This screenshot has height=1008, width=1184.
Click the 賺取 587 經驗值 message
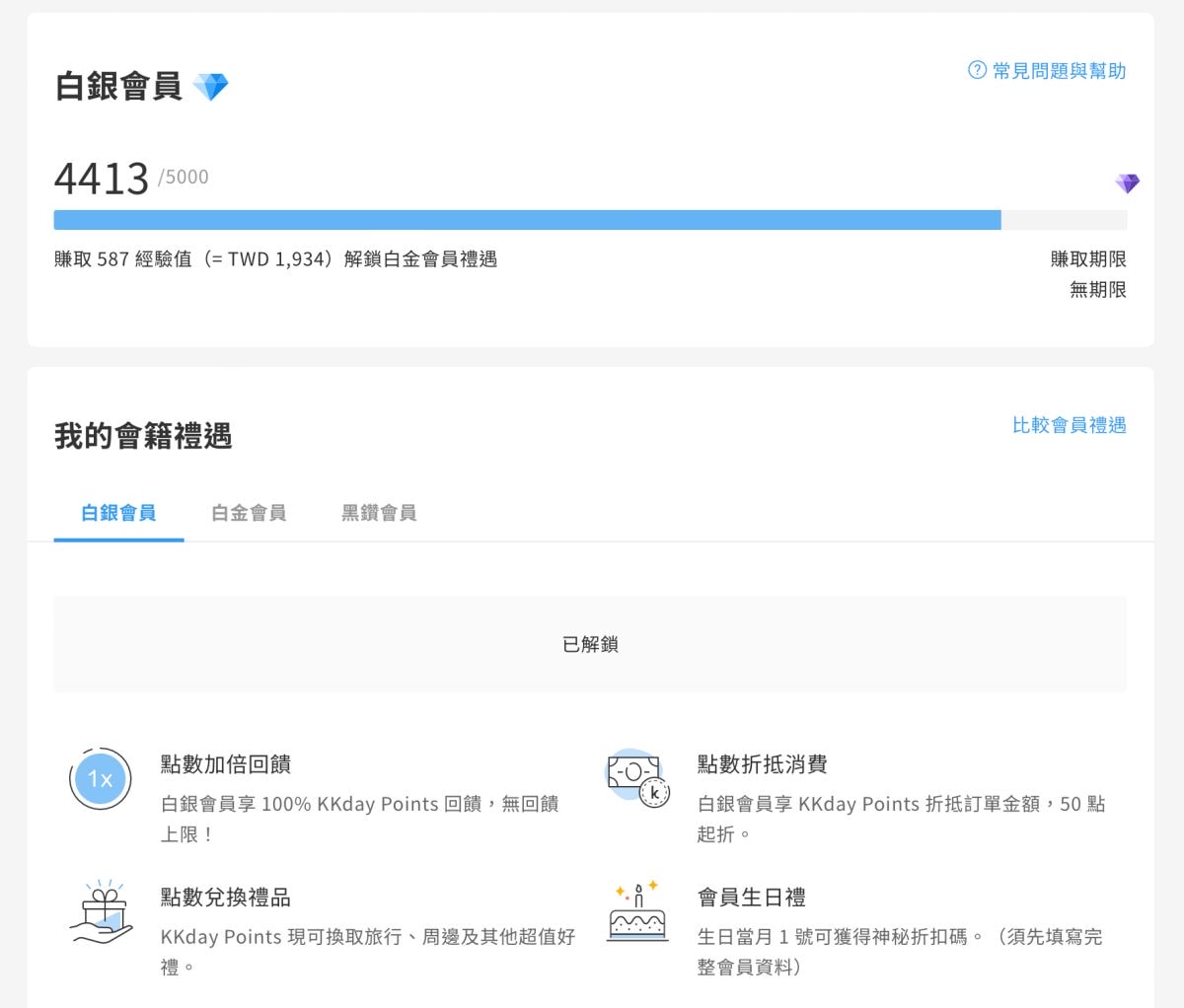[x=276, y=259]
